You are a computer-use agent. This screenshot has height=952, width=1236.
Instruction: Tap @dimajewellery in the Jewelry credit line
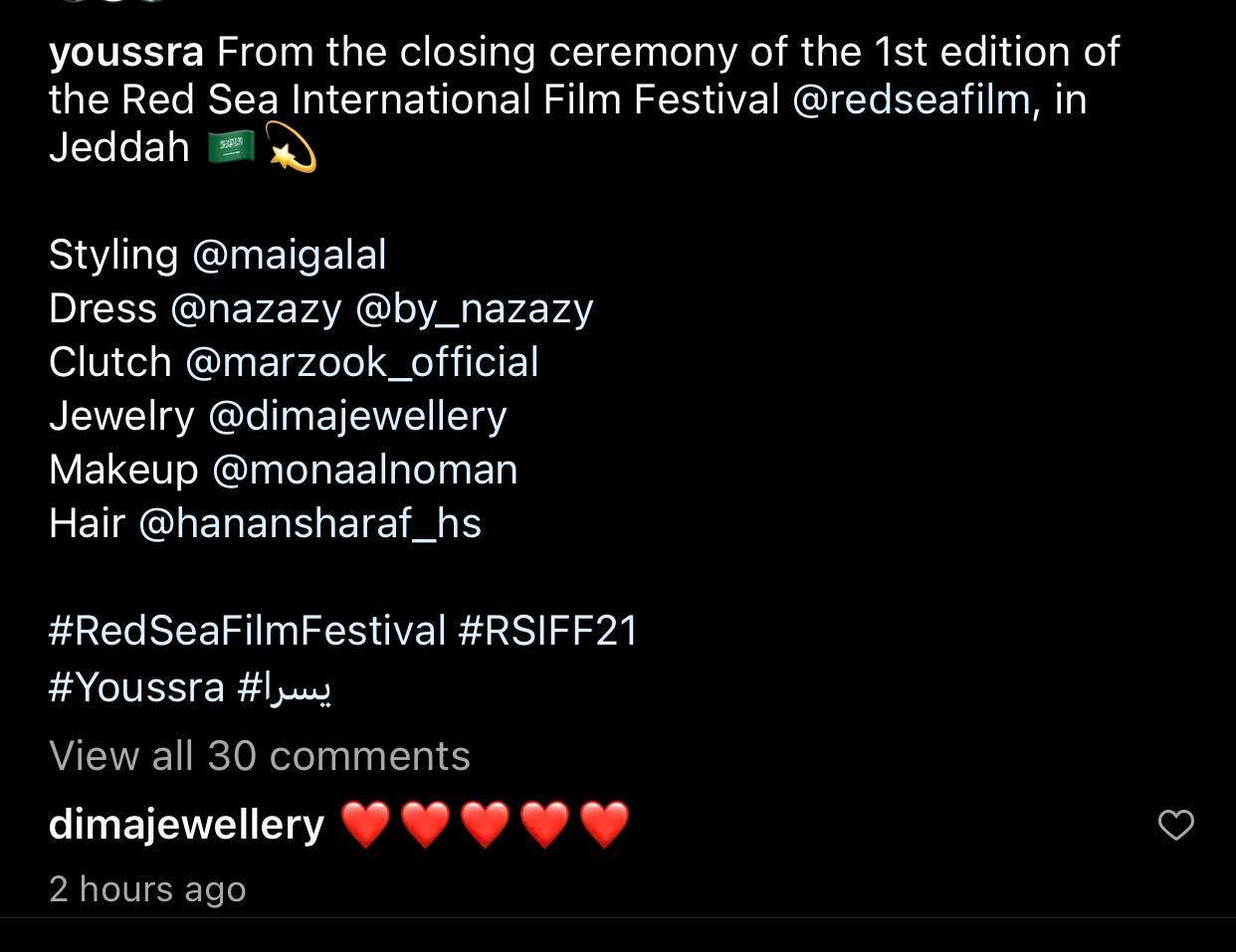(x=357, y=416)
